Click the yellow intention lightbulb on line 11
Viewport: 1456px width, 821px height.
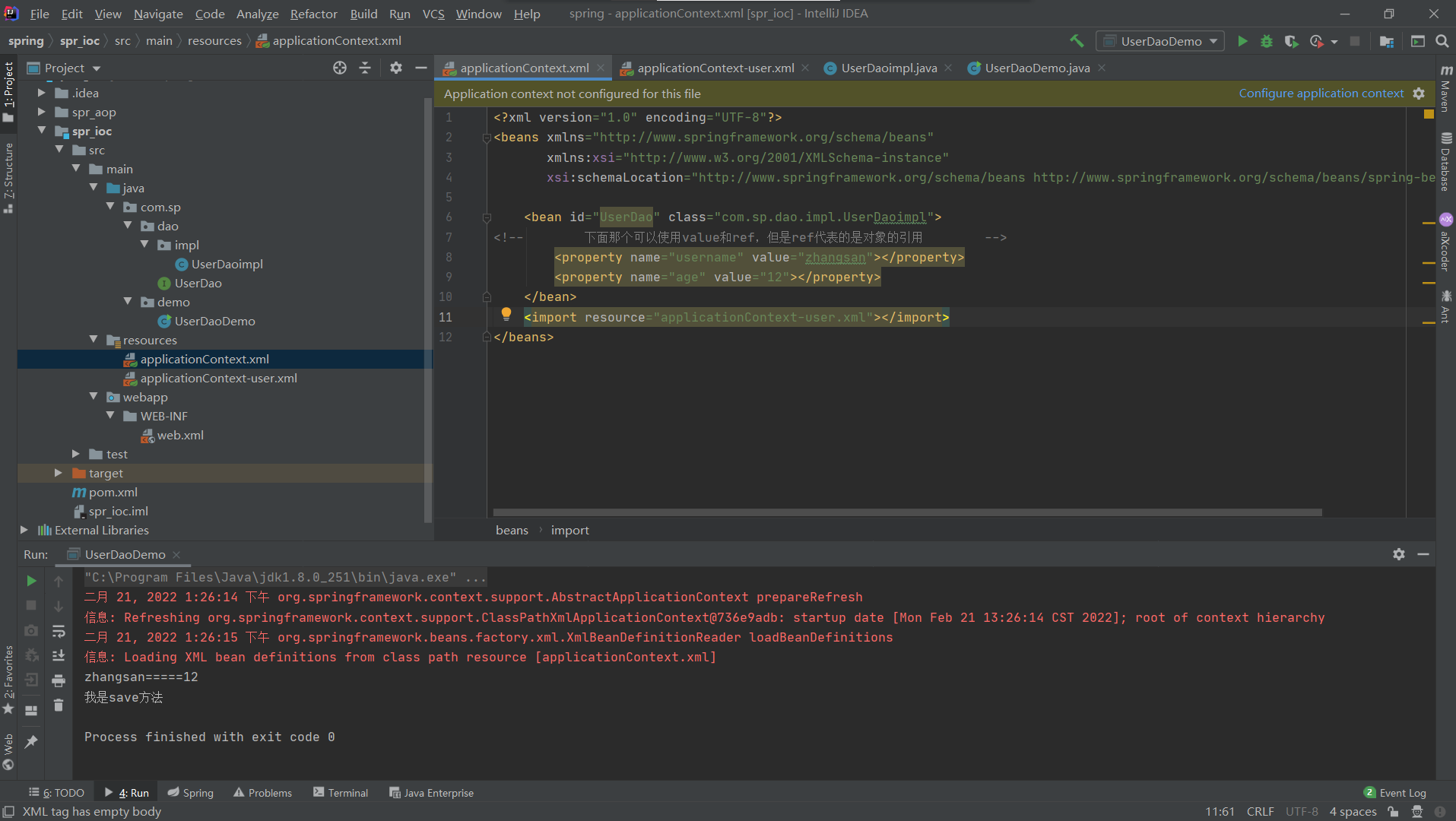[x=506, y=315]
